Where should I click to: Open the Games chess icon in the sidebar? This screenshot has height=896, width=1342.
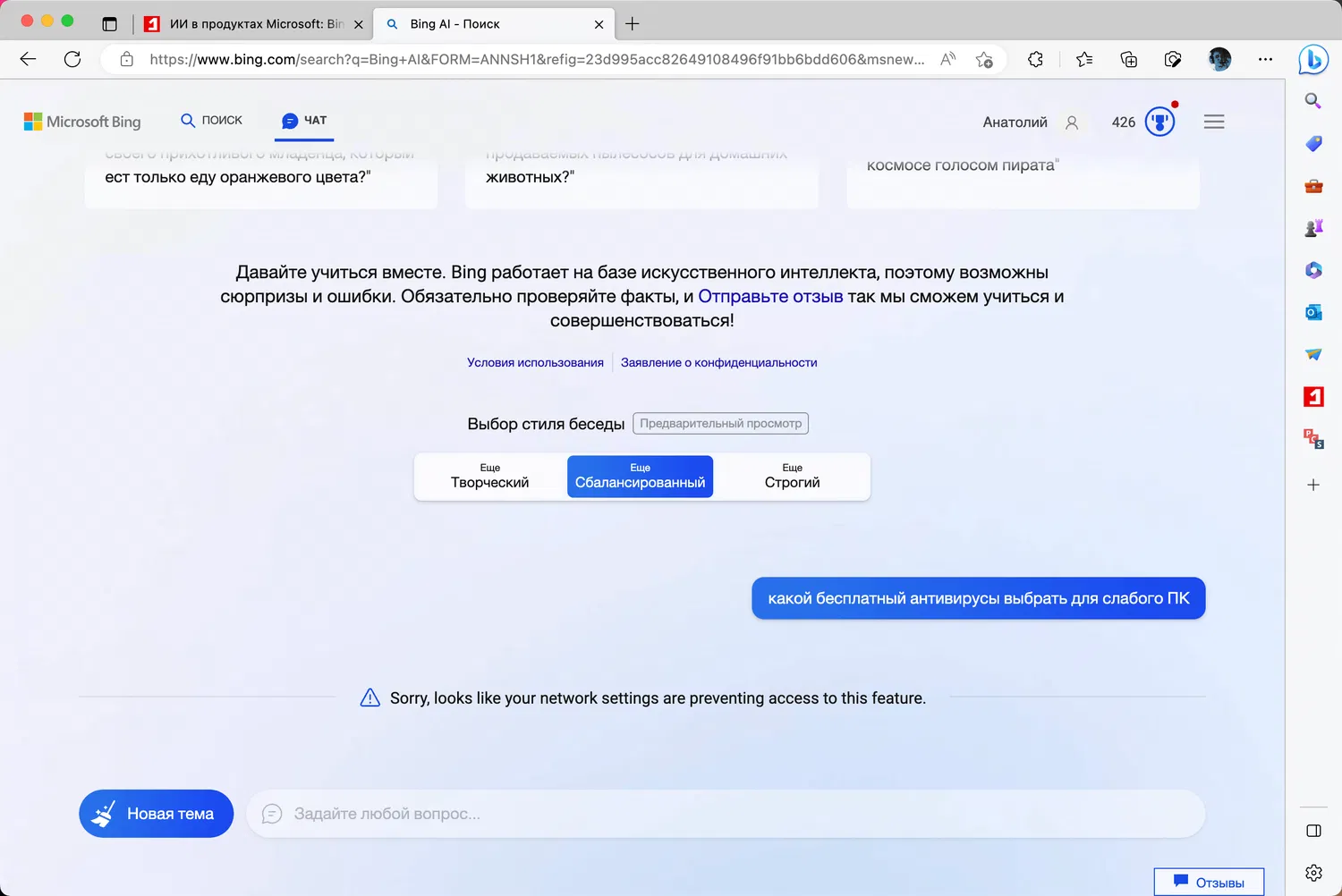coord(1313,228)
